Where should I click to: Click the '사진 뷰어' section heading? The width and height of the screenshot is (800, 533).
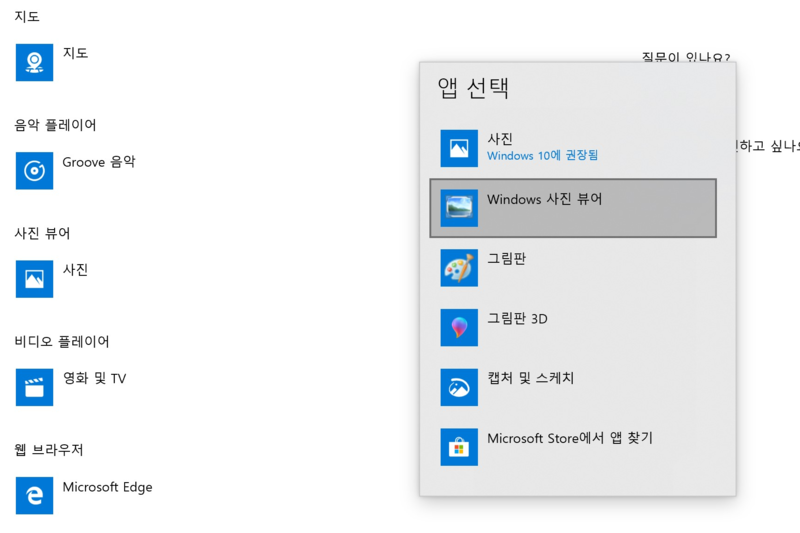42,233
